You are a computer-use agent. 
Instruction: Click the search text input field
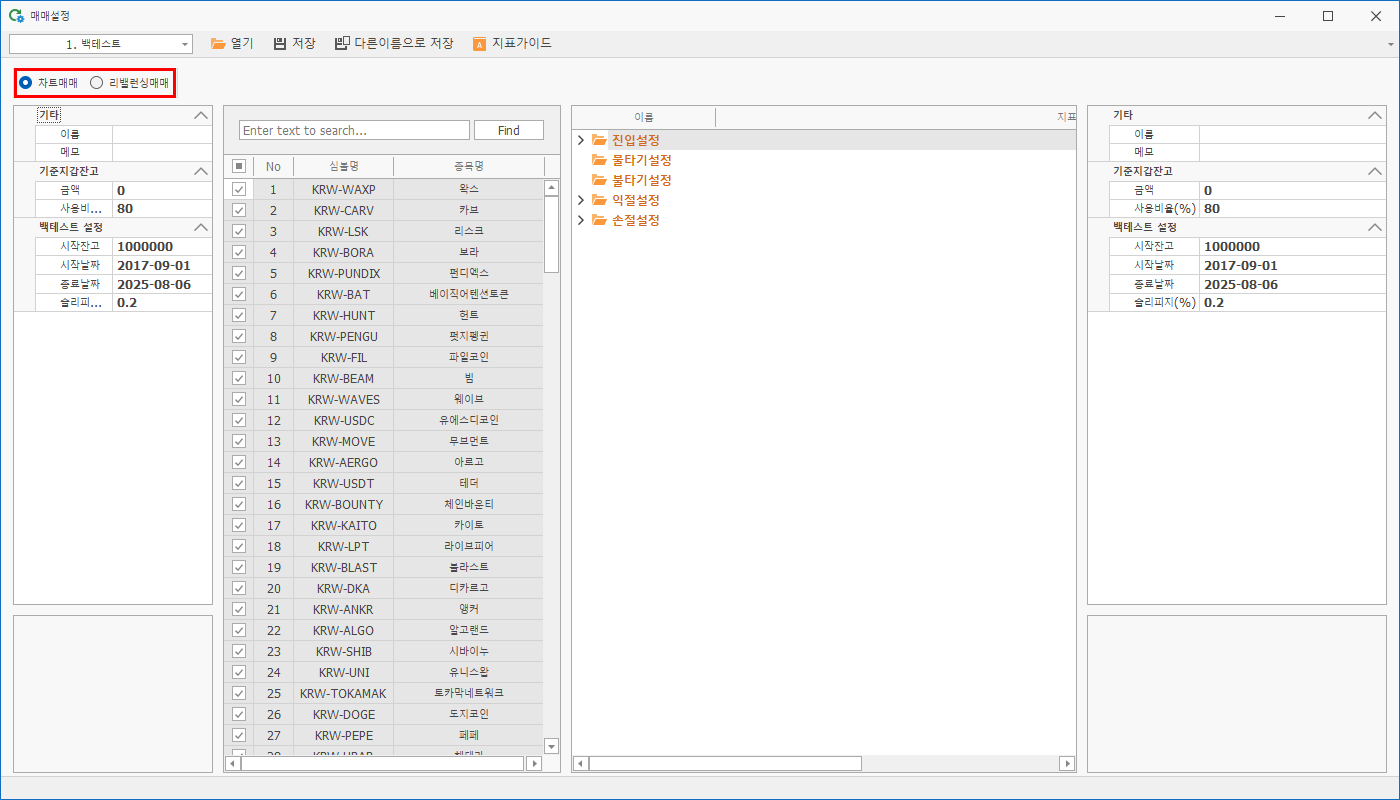click(x=354, y=131)
